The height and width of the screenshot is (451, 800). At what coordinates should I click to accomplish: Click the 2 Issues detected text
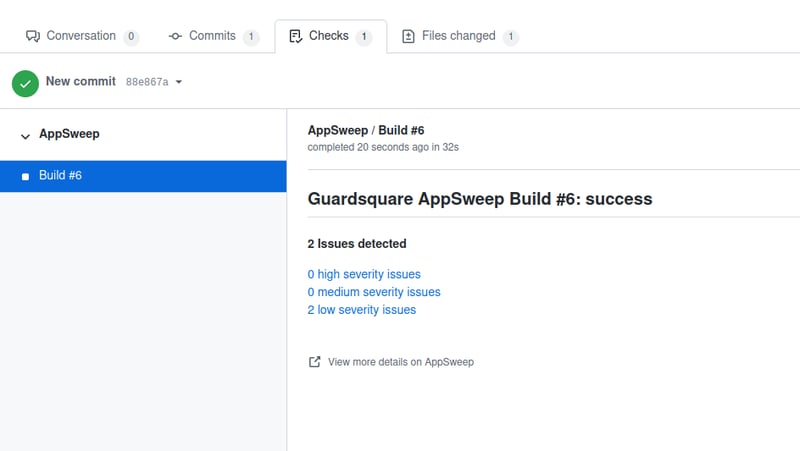click(x=357, y=244)
